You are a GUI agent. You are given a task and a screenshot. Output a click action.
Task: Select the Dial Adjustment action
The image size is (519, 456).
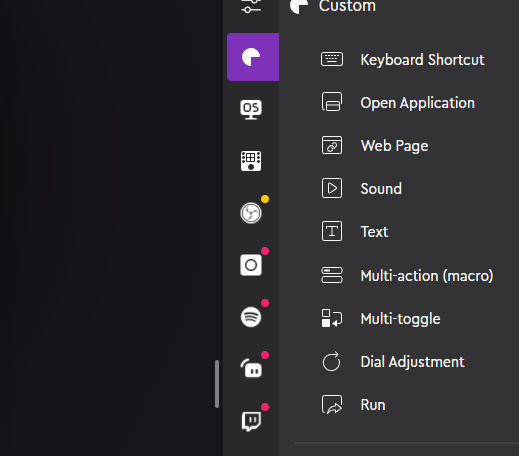click(x=392, y=362)
